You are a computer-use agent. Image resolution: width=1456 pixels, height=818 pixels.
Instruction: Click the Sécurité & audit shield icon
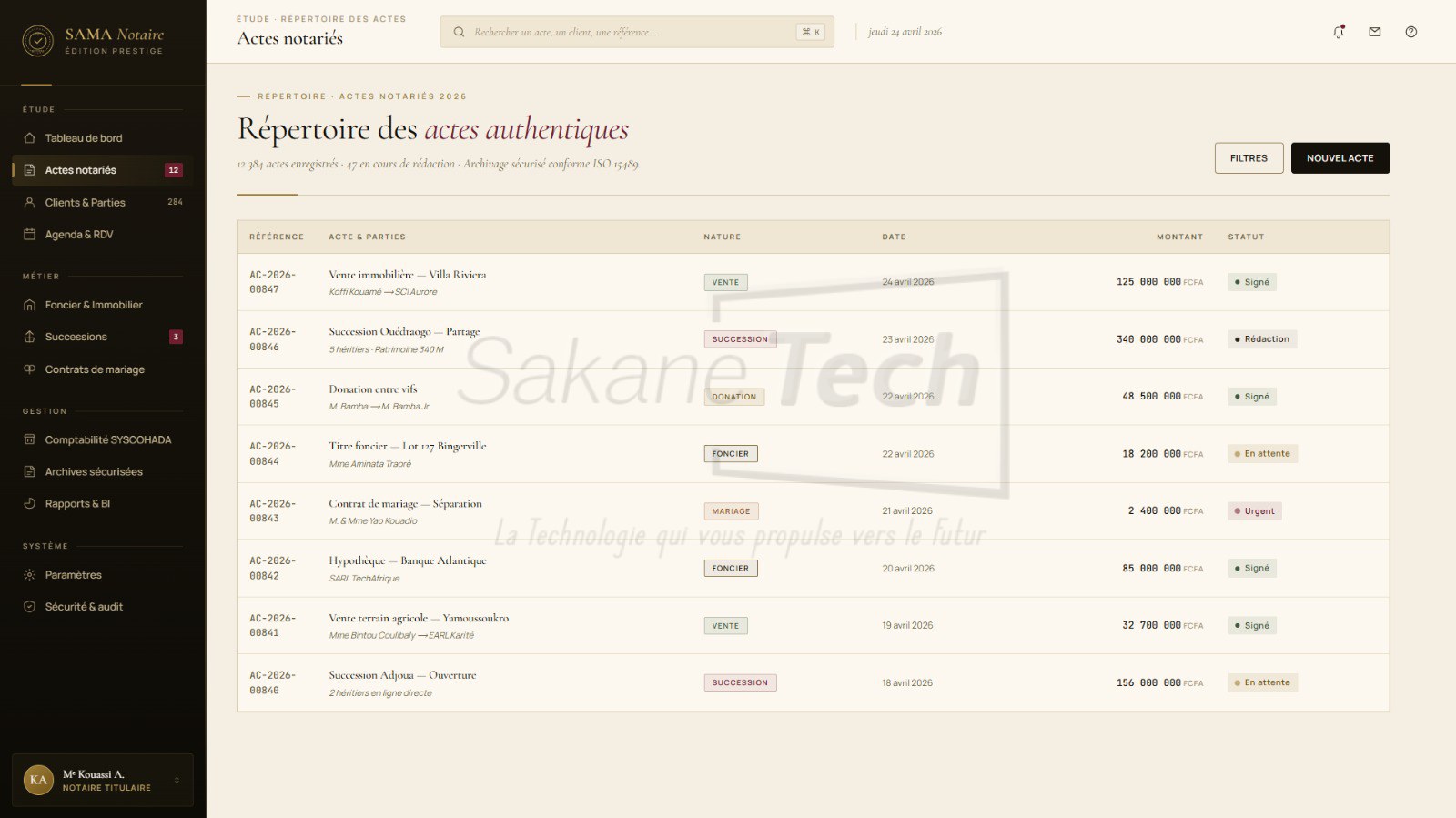coord(29,607)
